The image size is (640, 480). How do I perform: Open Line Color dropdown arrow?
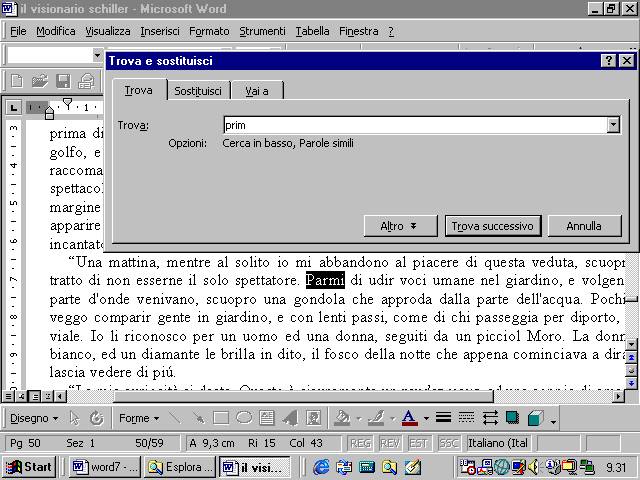click(x=393, y=419)
